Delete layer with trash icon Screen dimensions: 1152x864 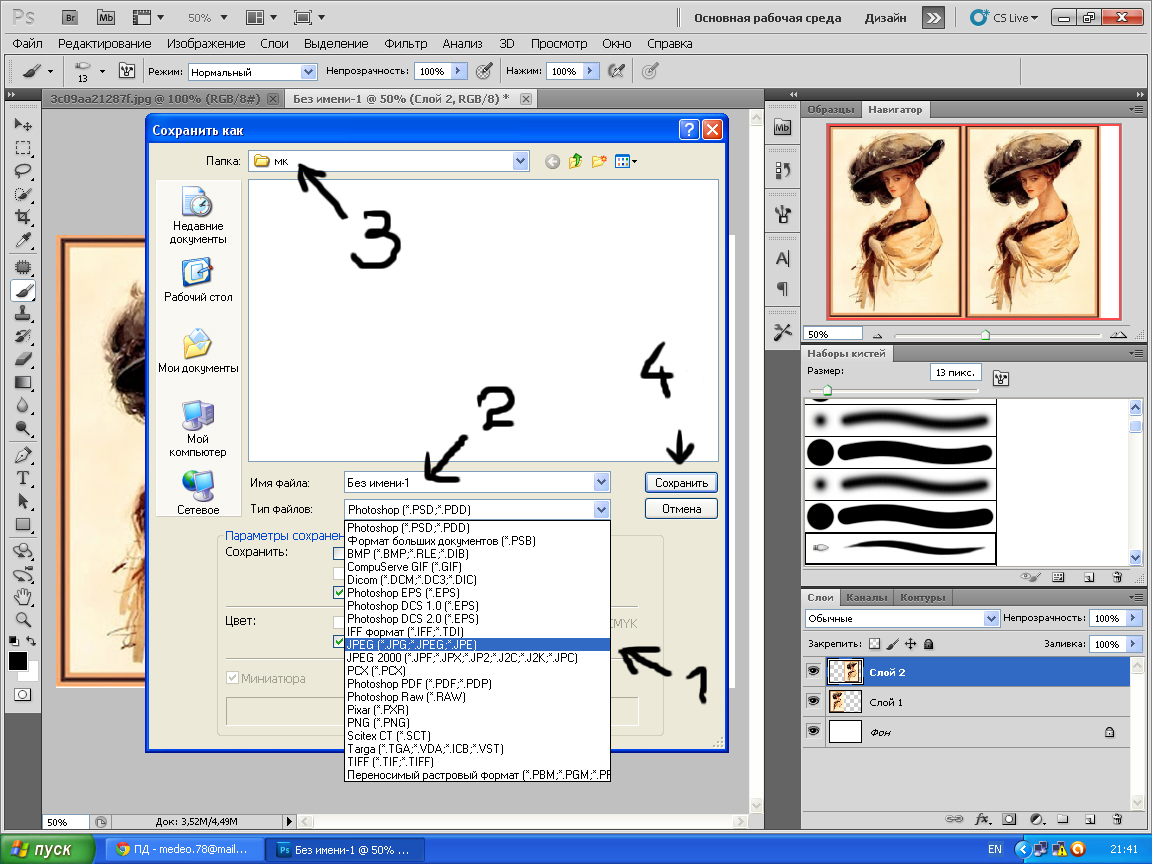(x=1117, y=819)
